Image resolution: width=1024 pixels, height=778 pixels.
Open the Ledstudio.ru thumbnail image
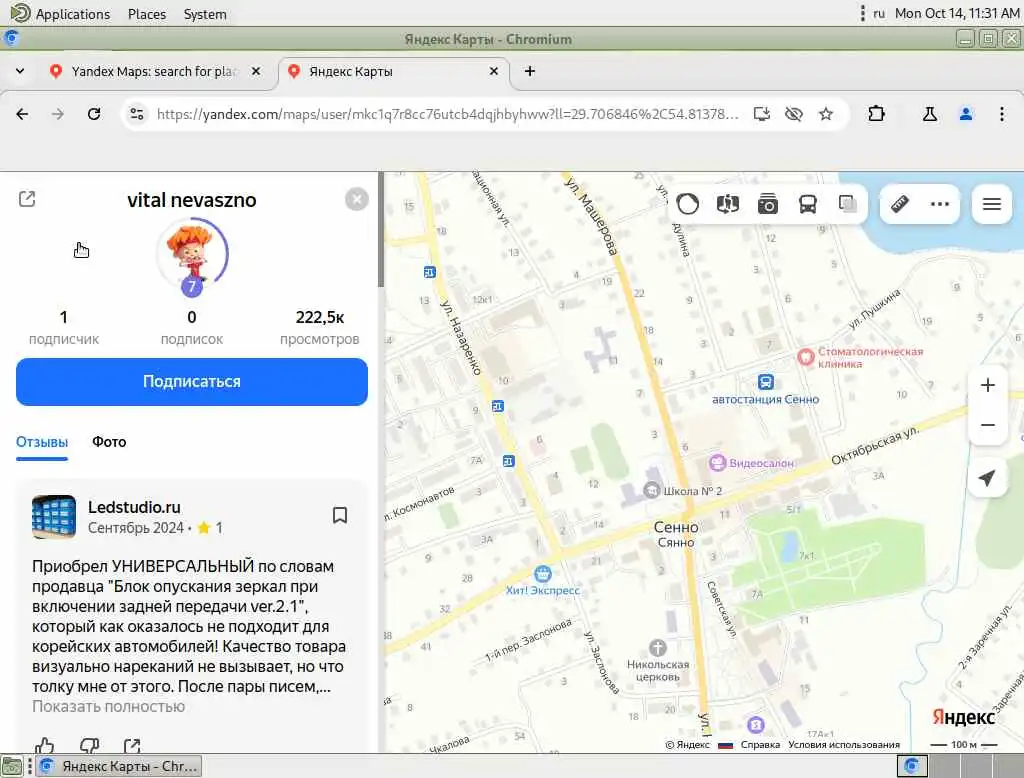point(54,517)
